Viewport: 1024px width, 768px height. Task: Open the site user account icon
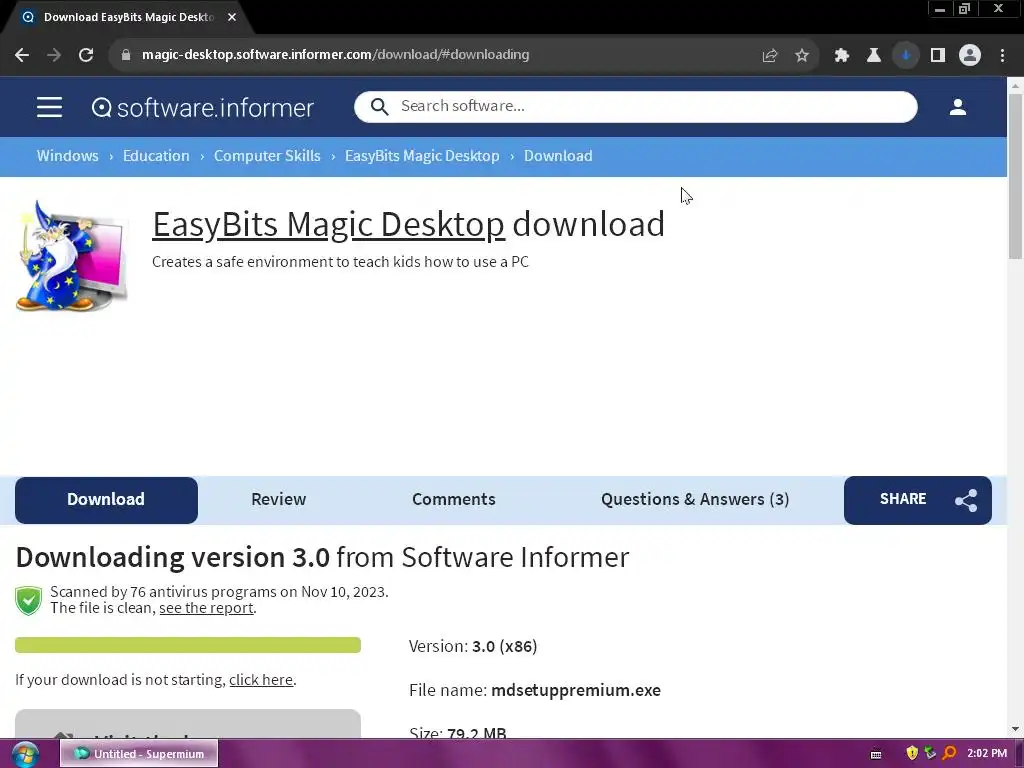tap(957, 107)
